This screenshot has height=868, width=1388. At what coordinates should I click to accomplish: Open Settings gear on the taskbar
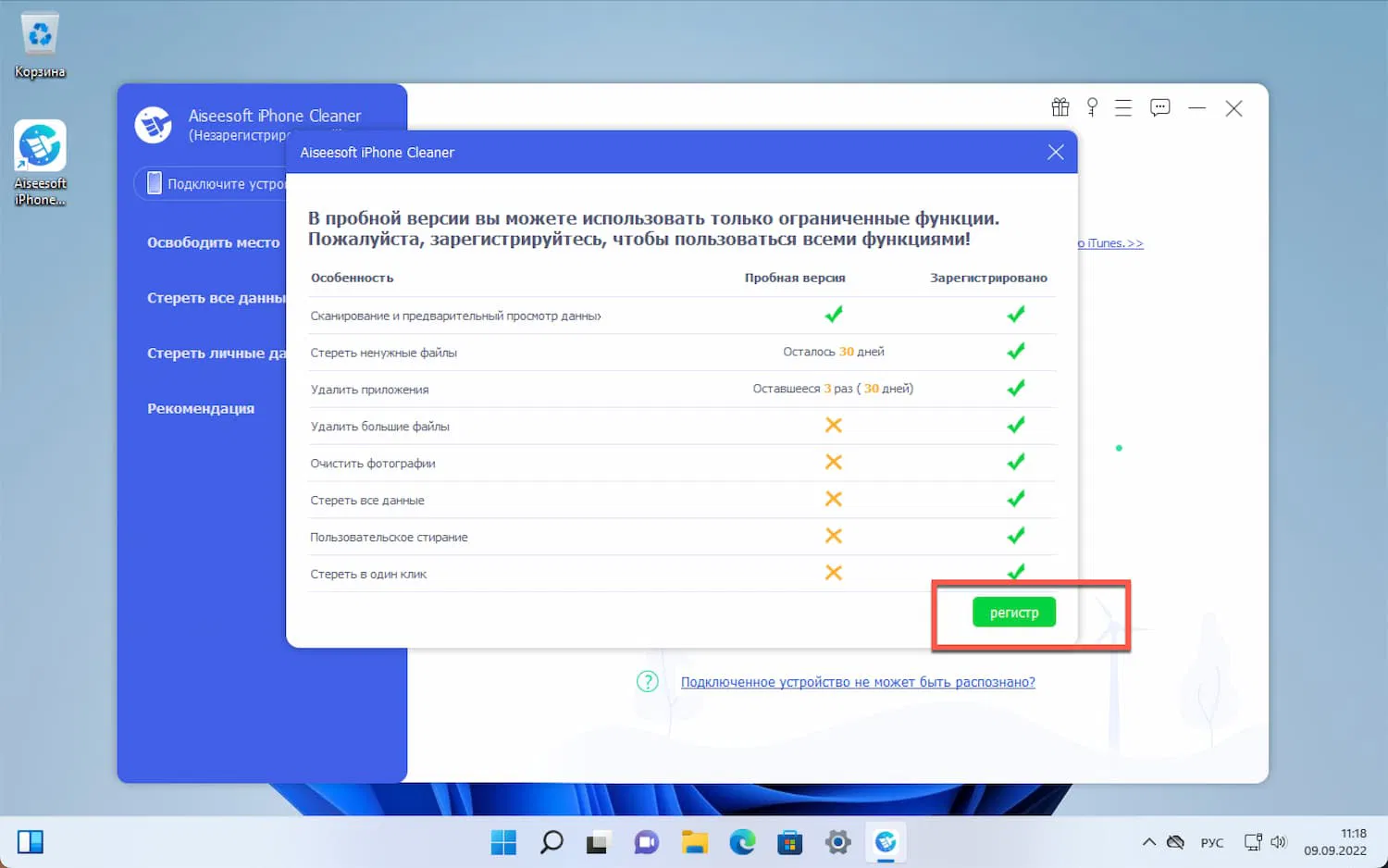point(838,842)
